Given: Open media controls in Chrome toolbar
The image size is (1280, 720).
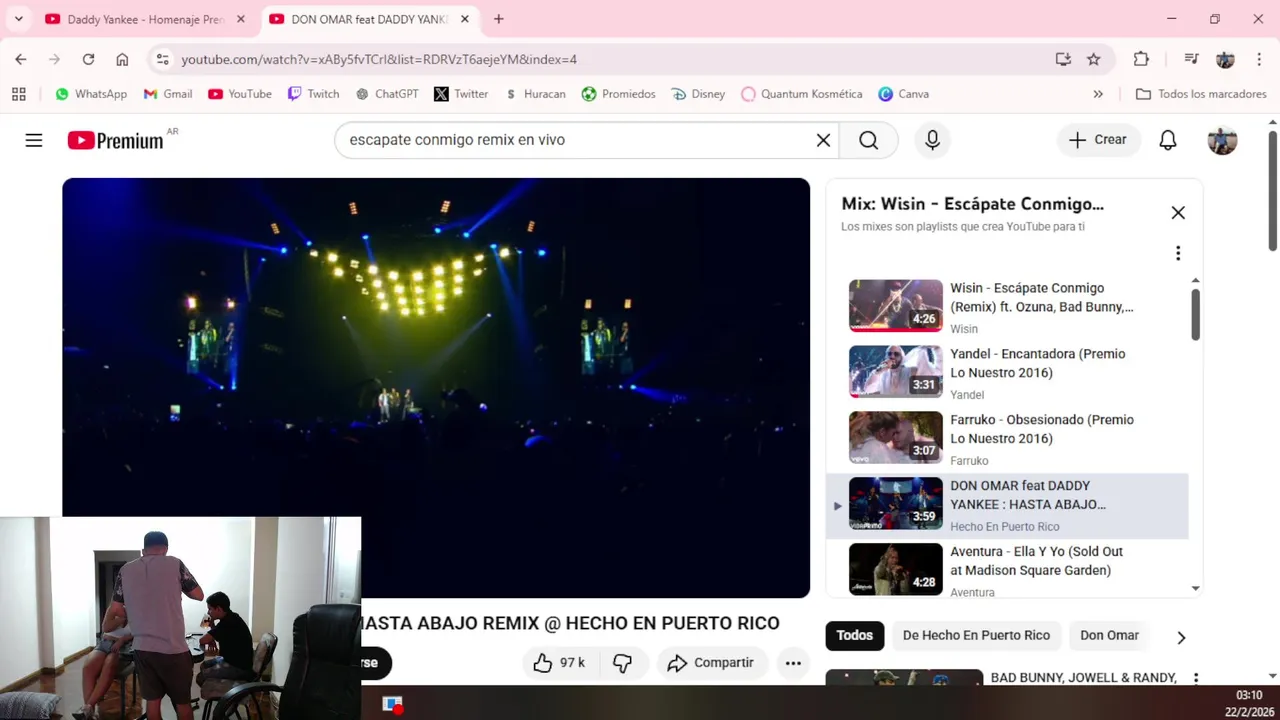Looking at the screenshot, I should click(1191, 59).
